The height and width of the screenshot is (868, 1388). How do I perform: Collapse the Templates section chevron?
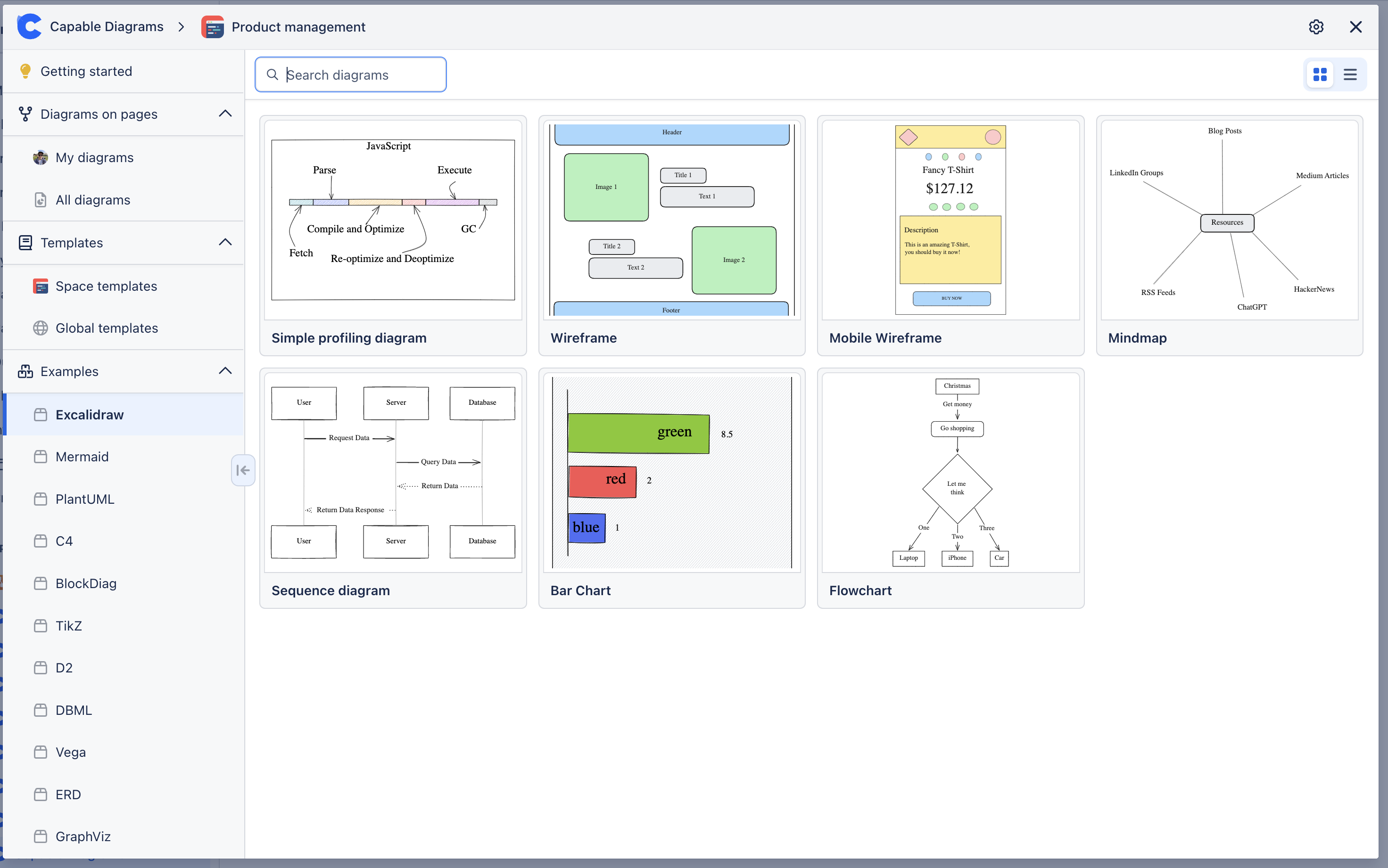[225, 242]
